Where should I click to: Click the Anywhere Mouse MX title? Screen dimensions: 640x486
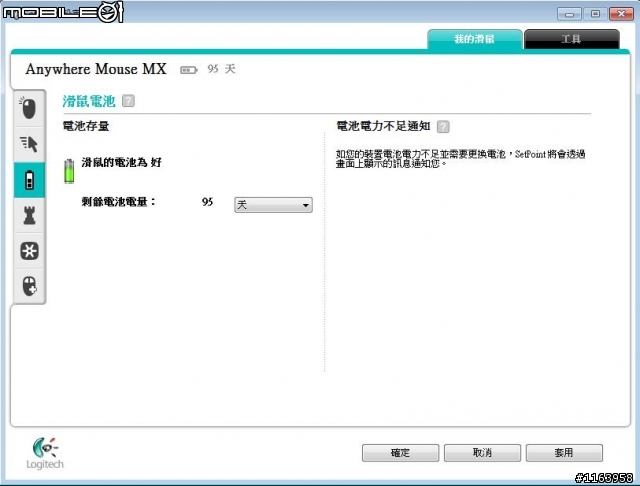[x=96, y=69]
